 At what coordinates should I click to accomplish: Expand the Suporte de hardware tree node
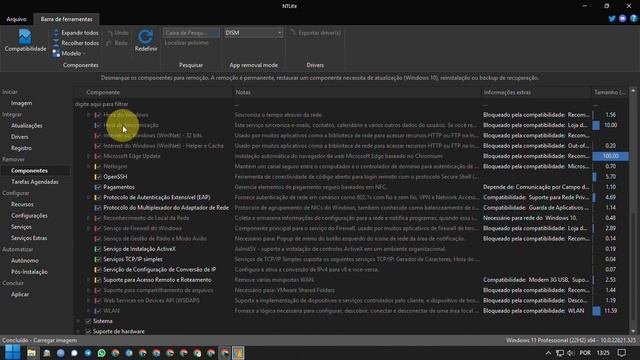click(x=78, y=331)
